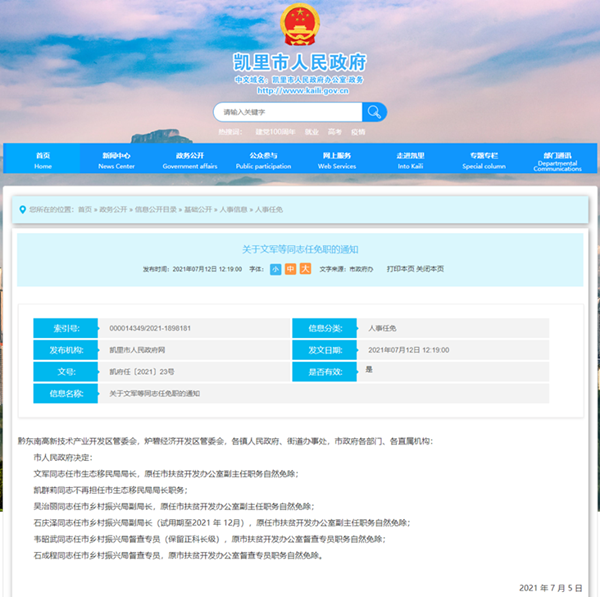
Task: Open the Home (首页) nav tab
Action: click(x=42, y=160)
